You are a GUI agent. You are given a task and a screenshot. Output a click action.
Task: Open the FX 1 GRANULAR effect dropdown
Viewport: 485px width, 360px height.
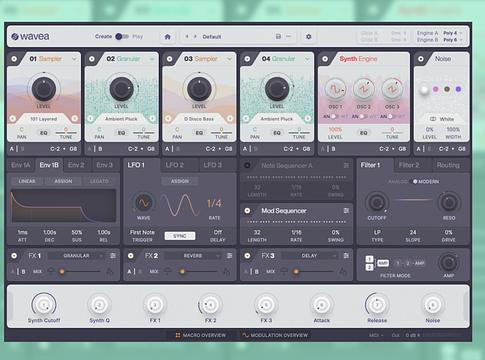tap(76, 256)
